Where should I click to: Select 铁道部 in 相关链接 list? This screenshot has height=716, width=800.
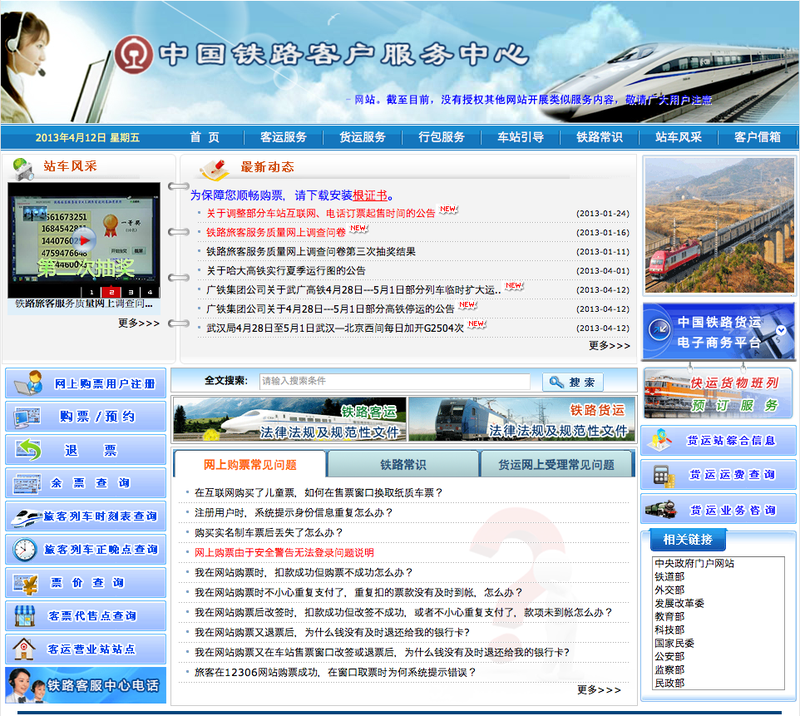pos(669,577)
